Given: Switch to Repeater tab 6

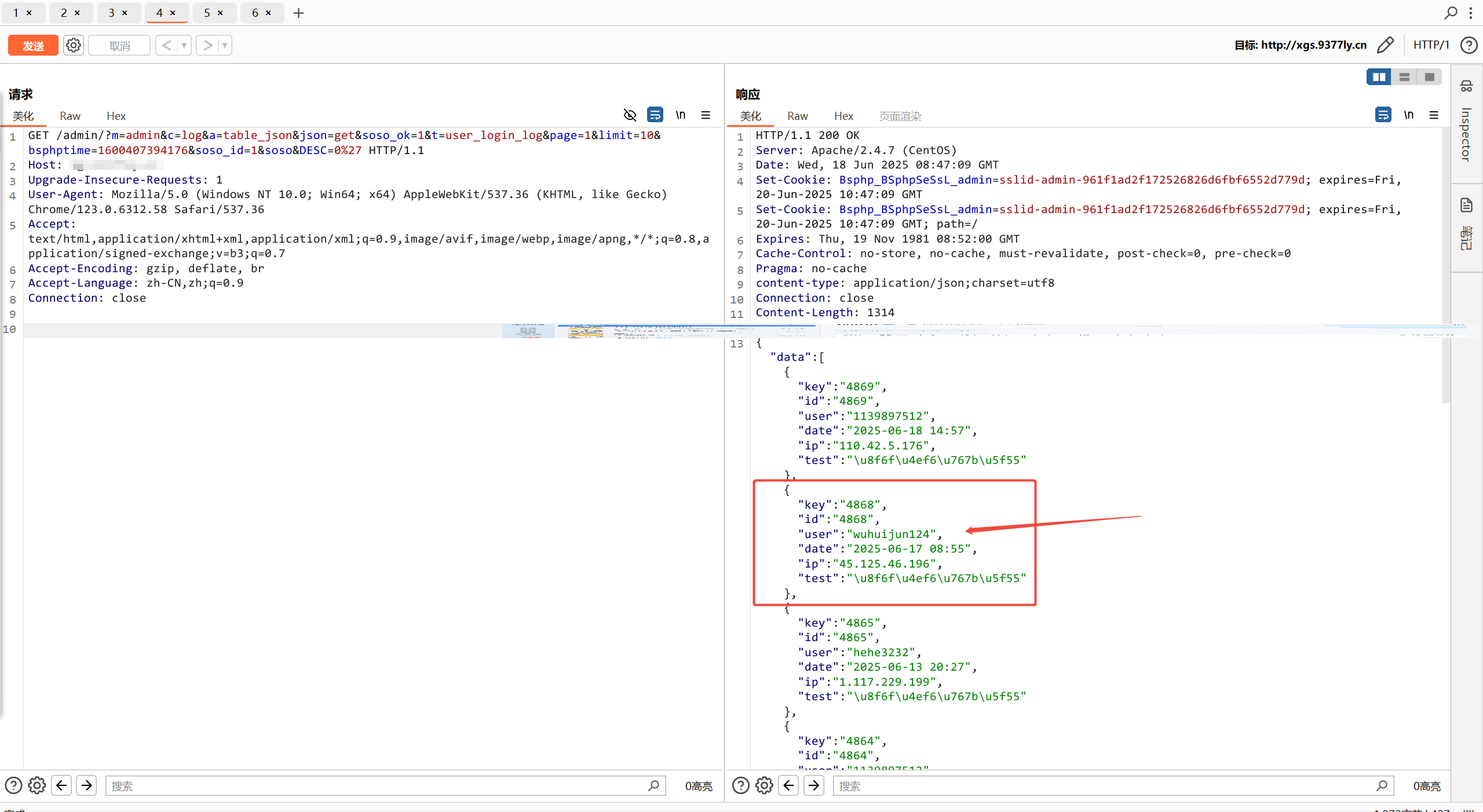Looking at the screenshot, I should [255, 13].
